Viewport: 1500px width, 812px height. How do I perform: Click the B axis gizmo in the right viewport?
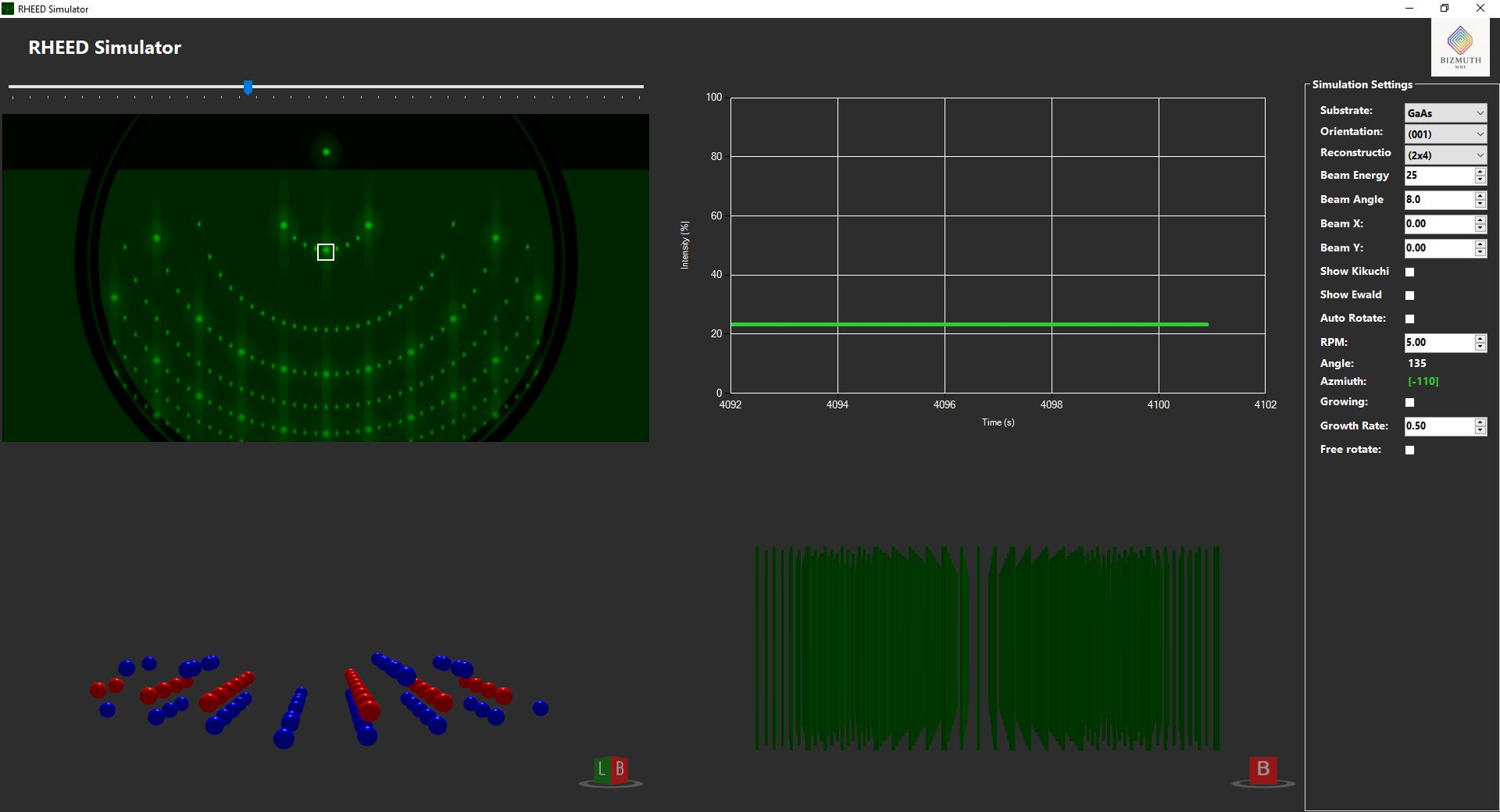click(x=1262, y=768)
